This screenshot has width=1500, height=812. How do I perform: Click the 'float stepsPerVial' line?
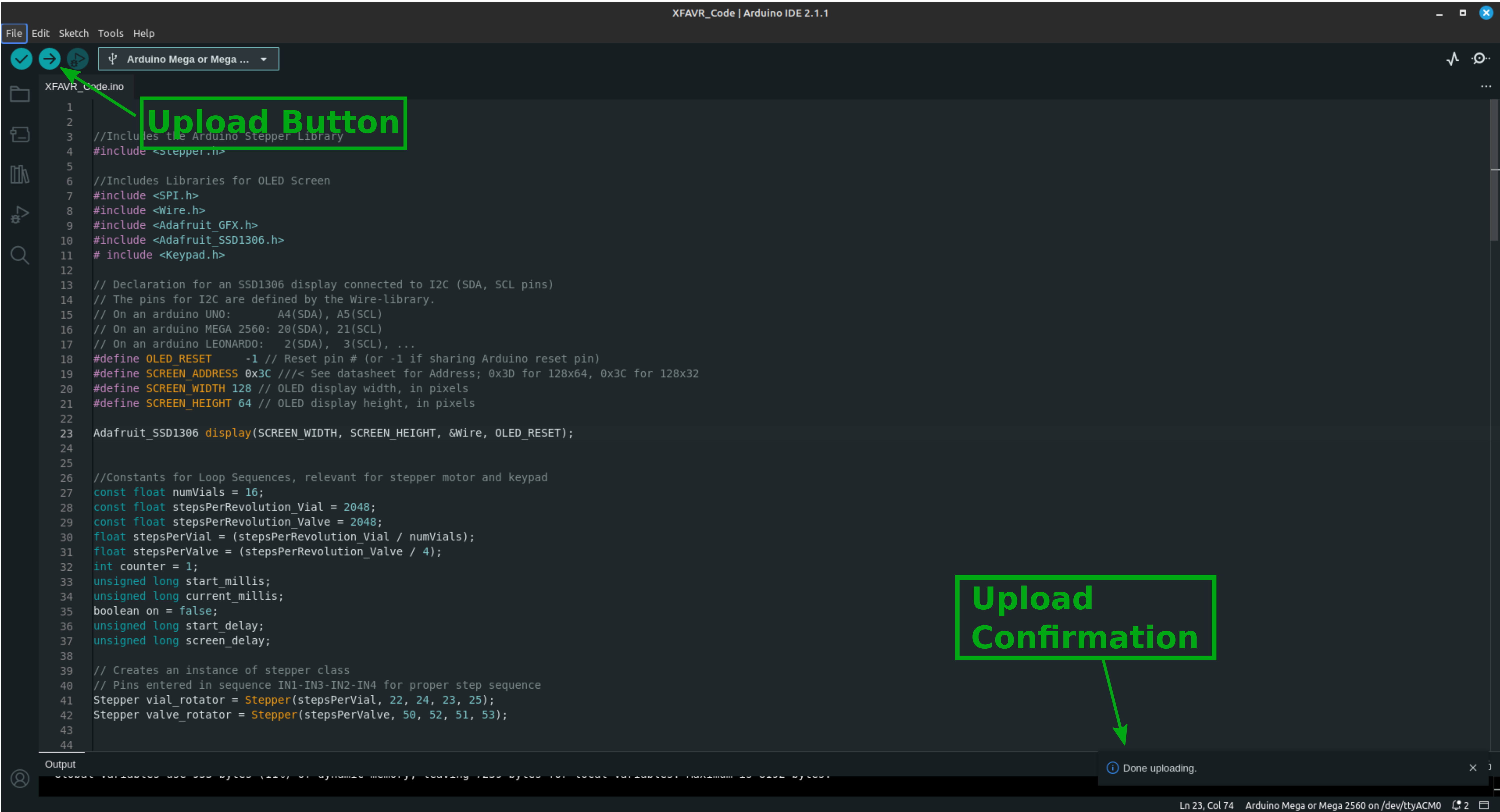[284, 537]
